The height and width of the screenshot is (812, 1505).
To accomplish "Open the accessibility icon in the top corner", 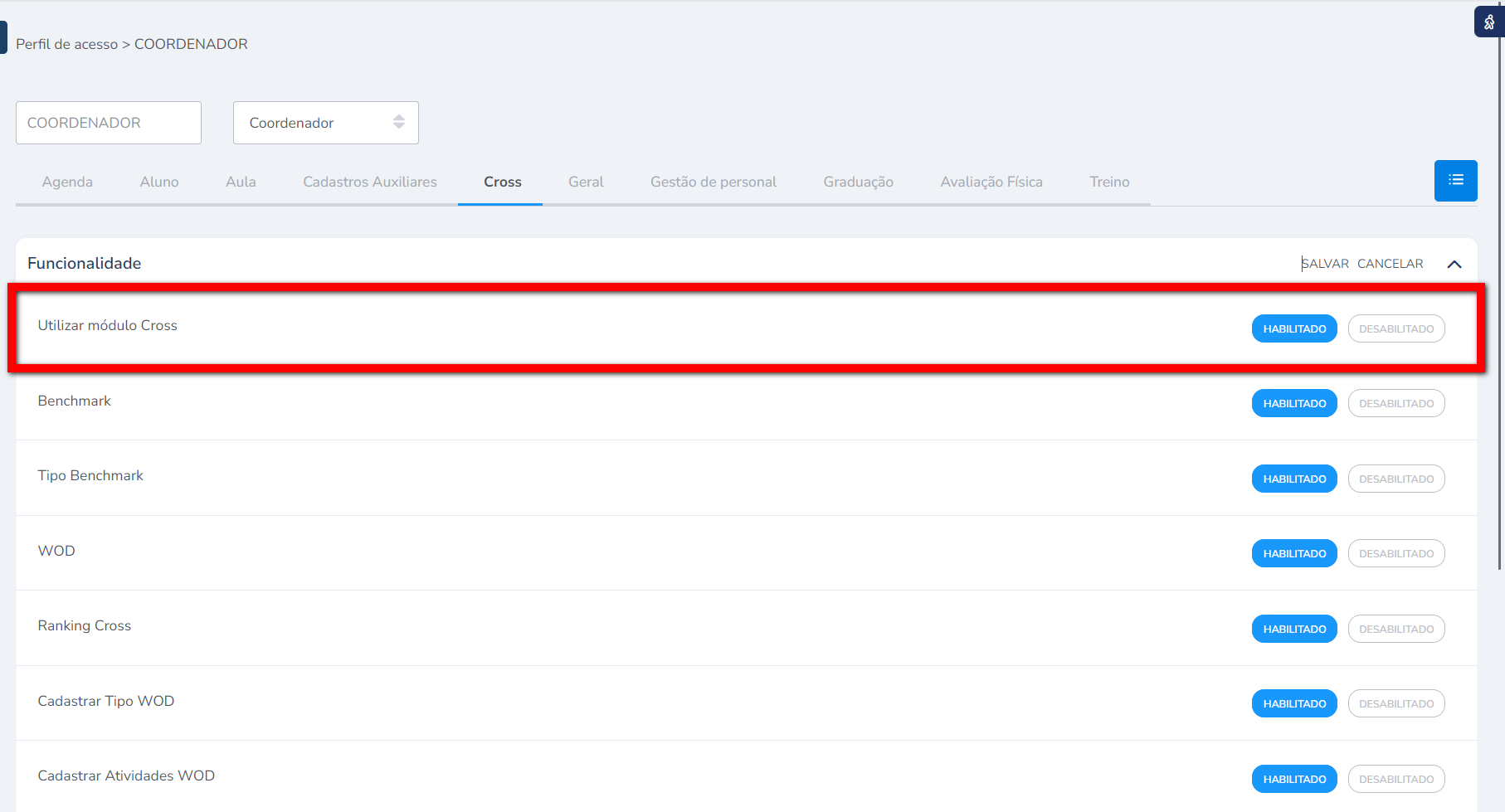I will (1488, 22).
